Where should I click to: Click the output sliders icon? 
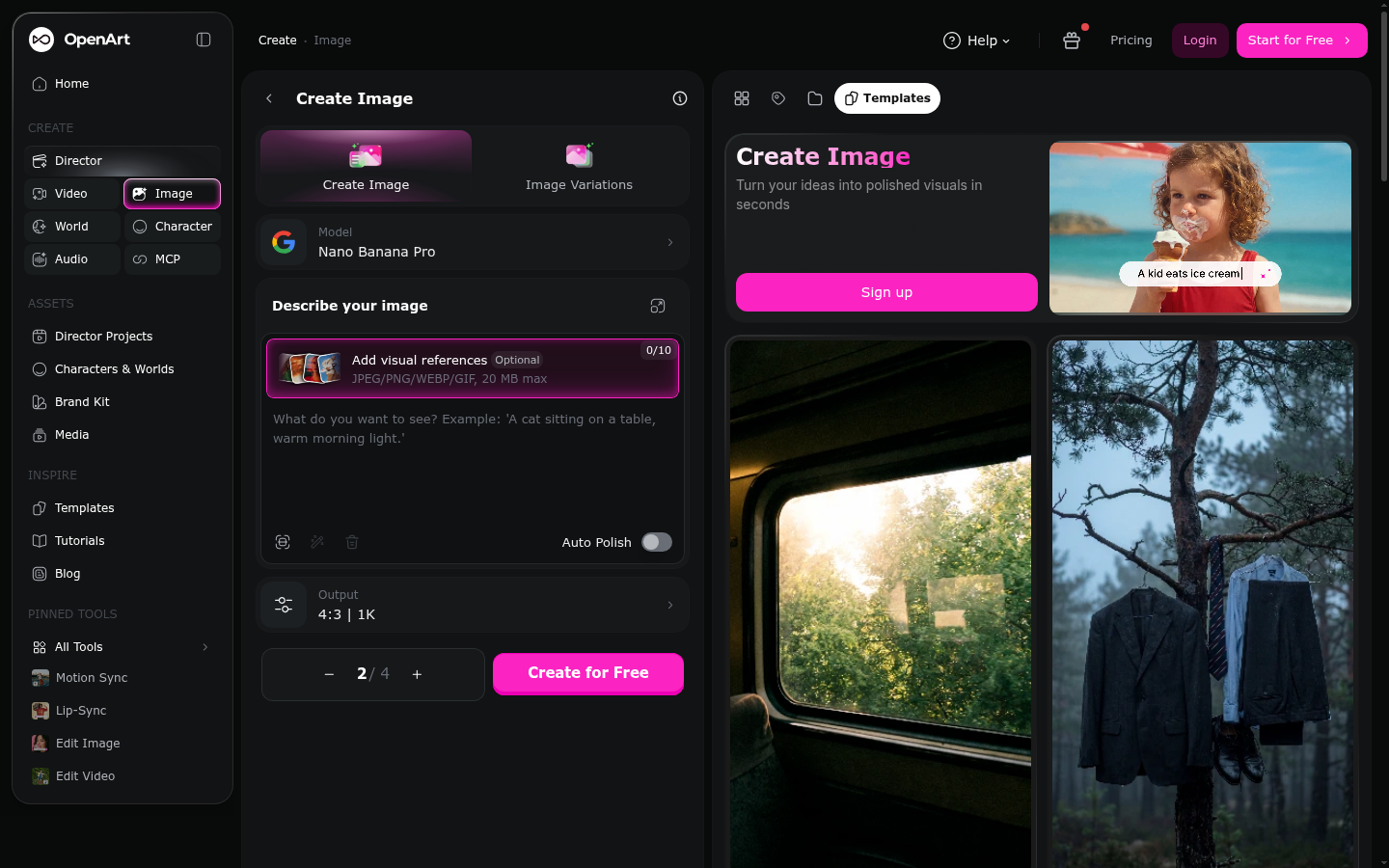click(x=284, y=605)
